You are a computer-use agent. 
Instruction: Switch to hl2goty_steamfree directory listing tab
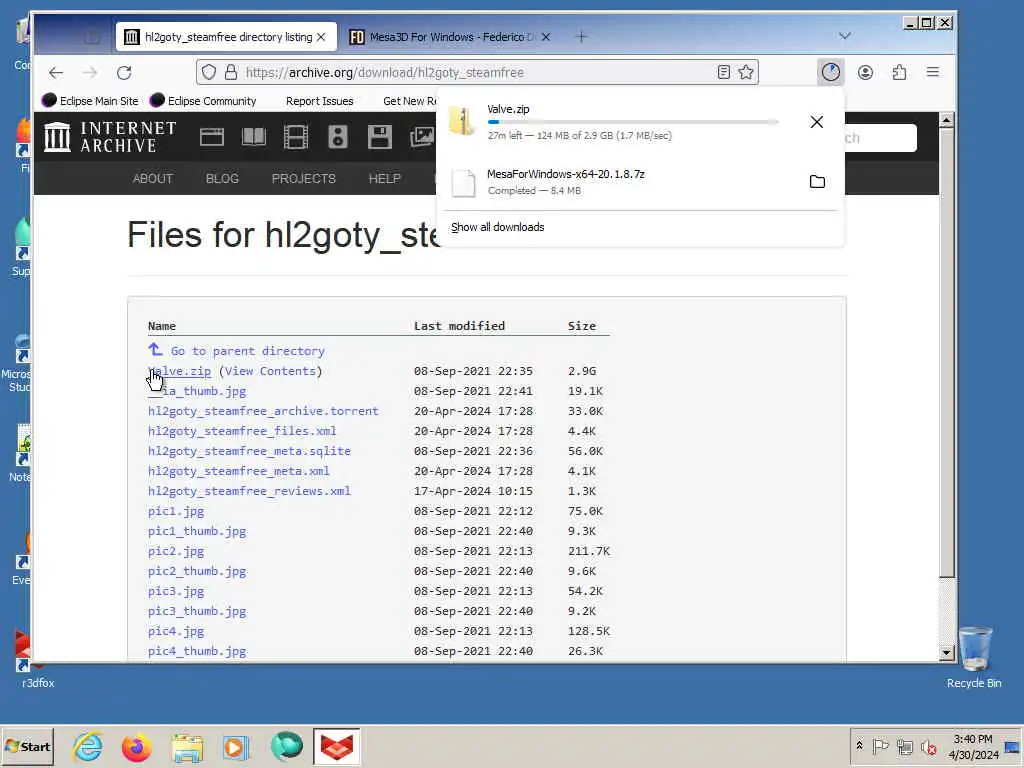click(226, 37)
